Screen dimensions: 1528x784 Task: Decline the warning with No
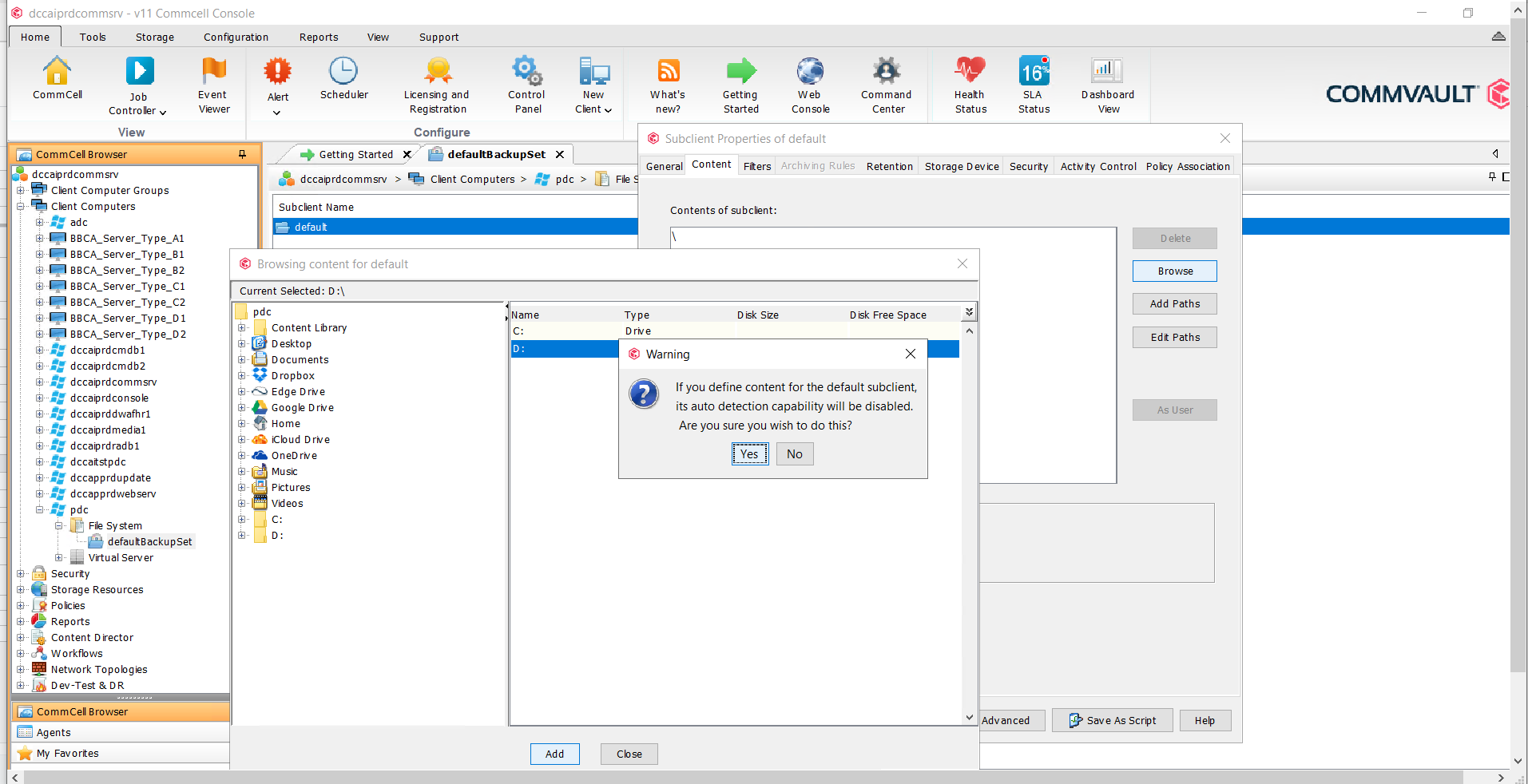coord(795,454)
